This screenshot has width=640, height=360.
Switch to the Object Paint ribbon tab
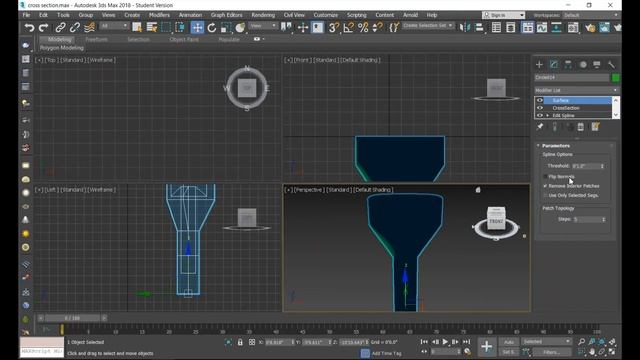coord(184,40)
